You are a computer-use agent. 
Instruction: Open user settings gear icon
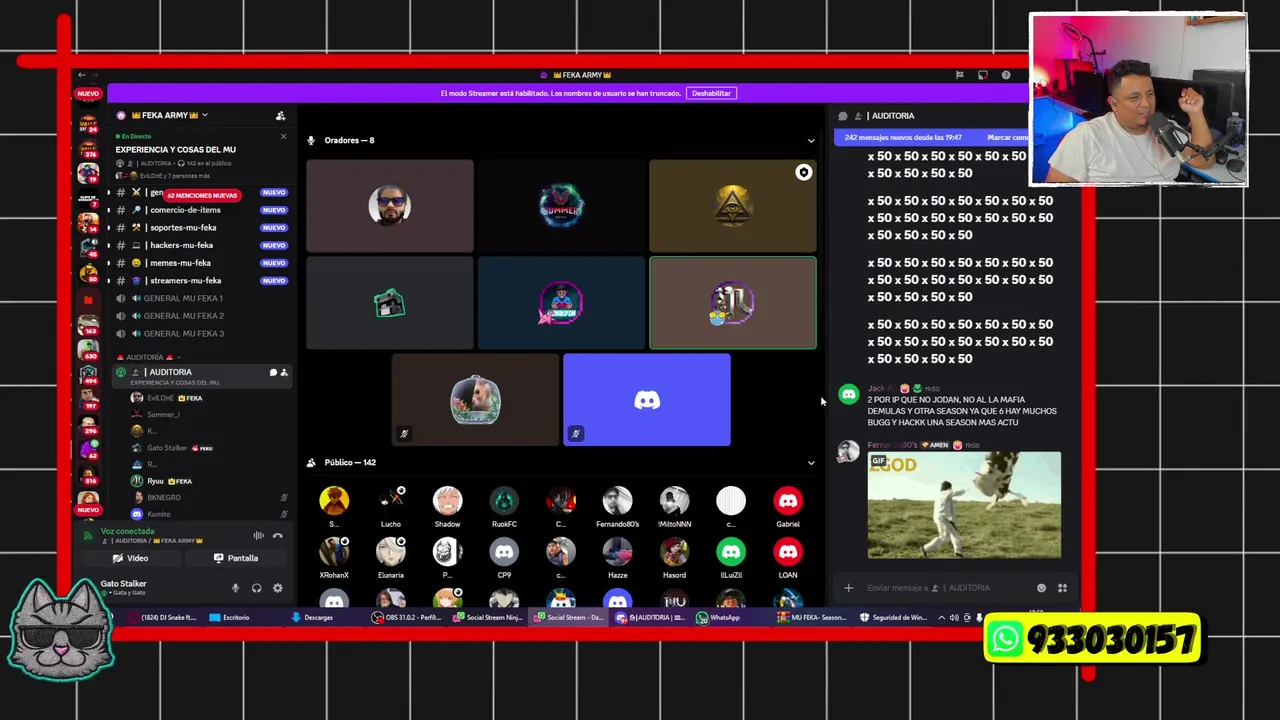coord(277,588)
